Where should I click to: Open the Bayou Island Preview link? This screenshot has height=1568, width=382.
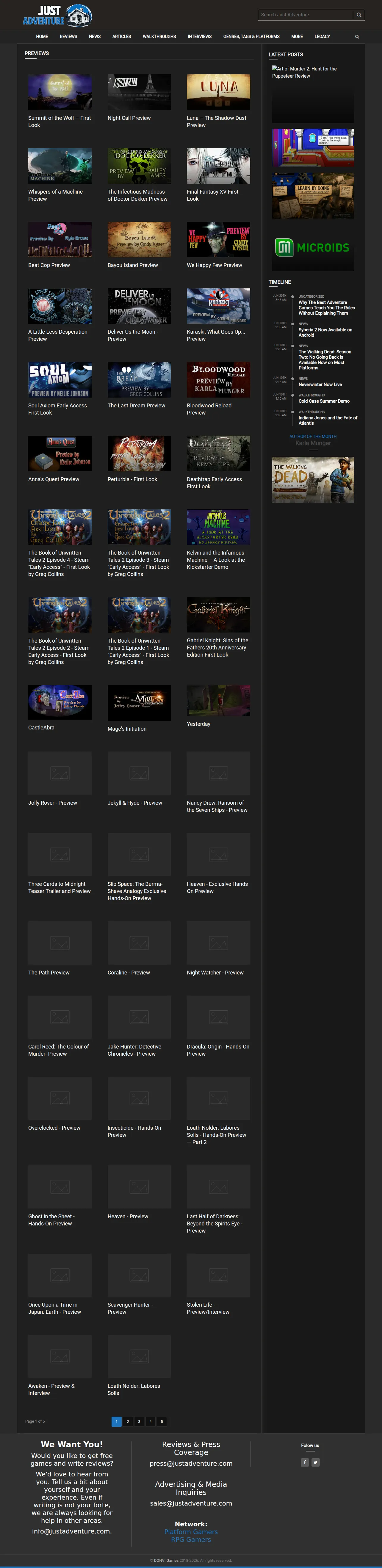click(x=133, y=265)
